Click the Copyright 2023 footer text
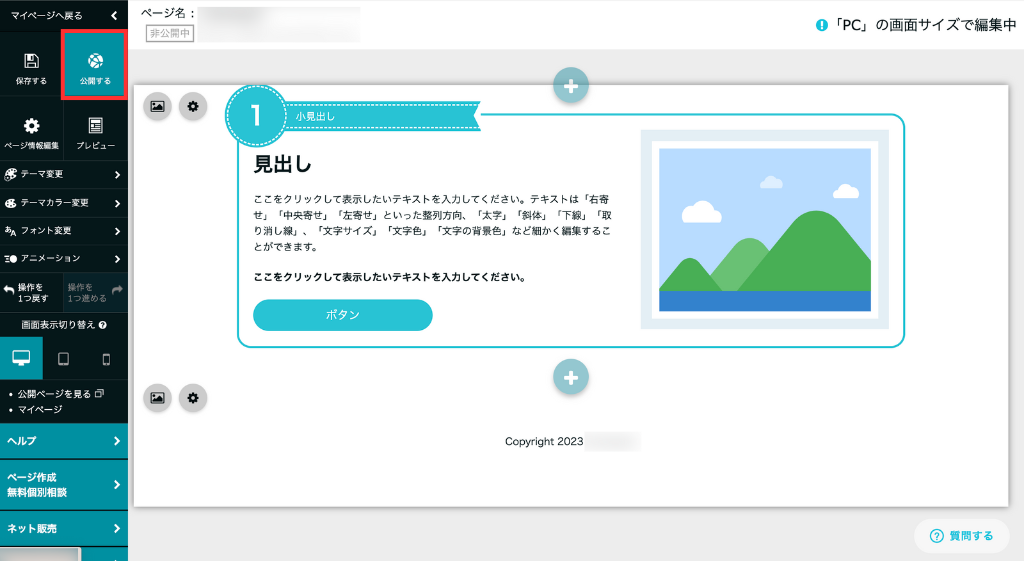This screenshot has height=561, width=1024. (544, 441)
